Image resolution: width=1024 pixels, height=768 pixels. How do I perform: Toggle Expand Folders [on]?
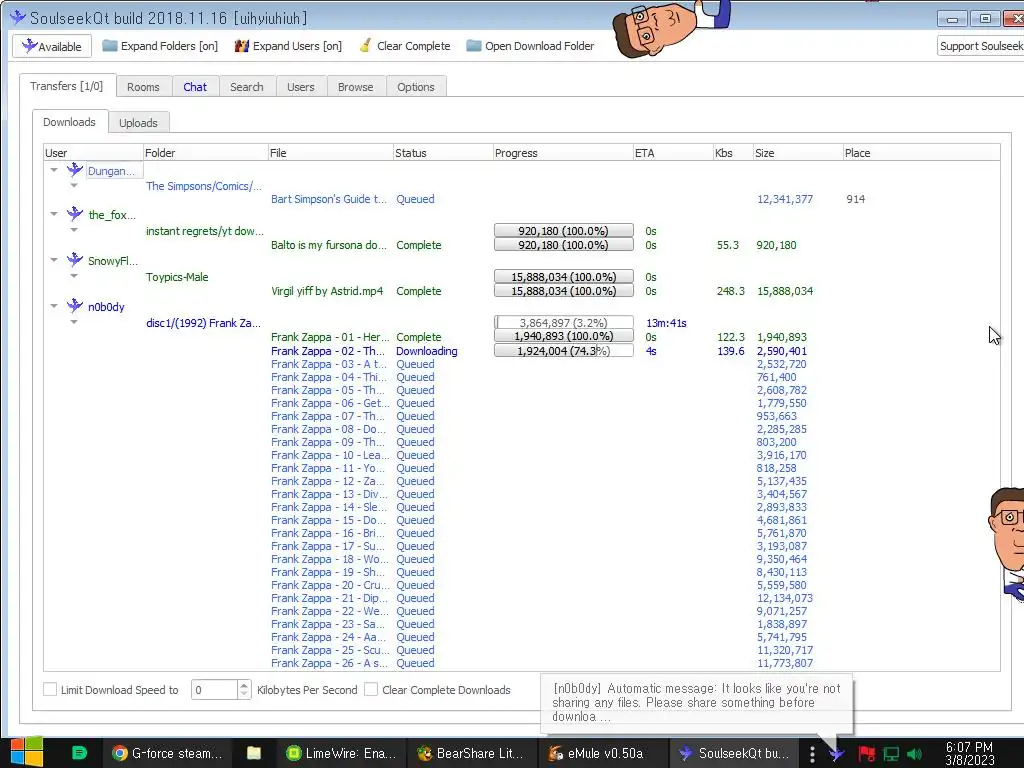coord(160,46)
